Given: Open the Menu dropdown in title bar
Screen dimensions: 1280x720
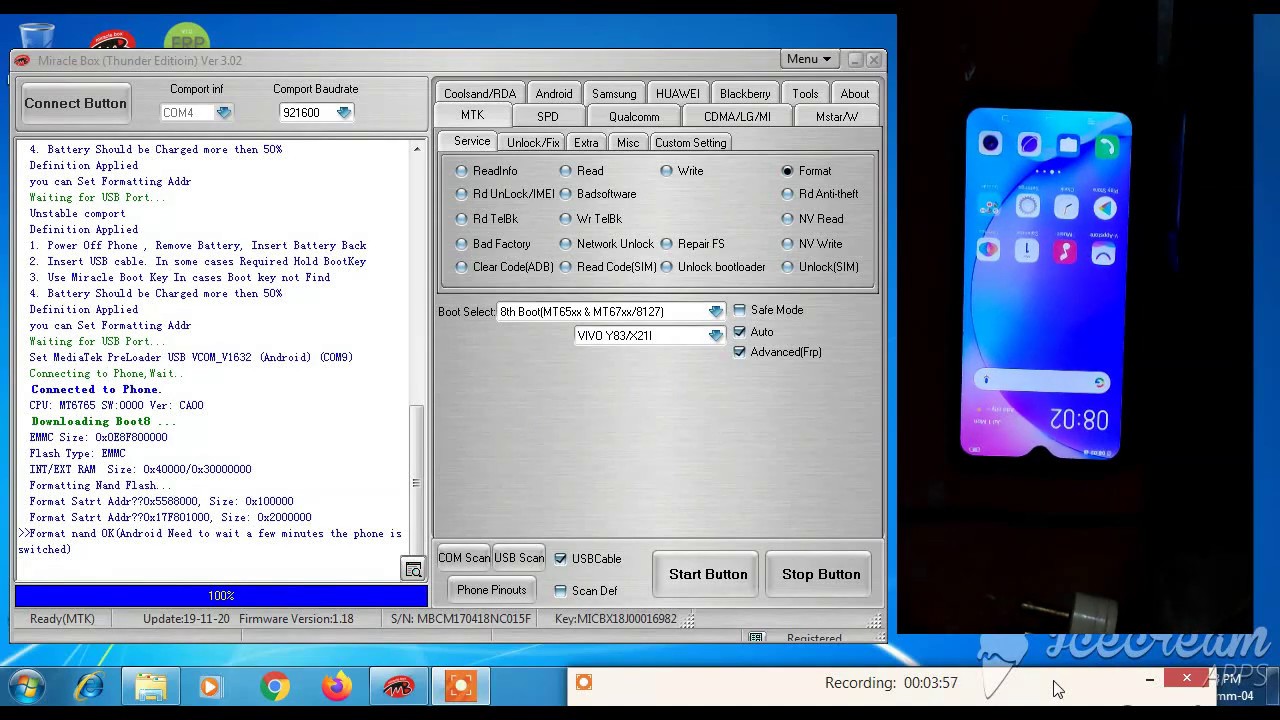Looking at the screenshot, I should click(810, 59).
